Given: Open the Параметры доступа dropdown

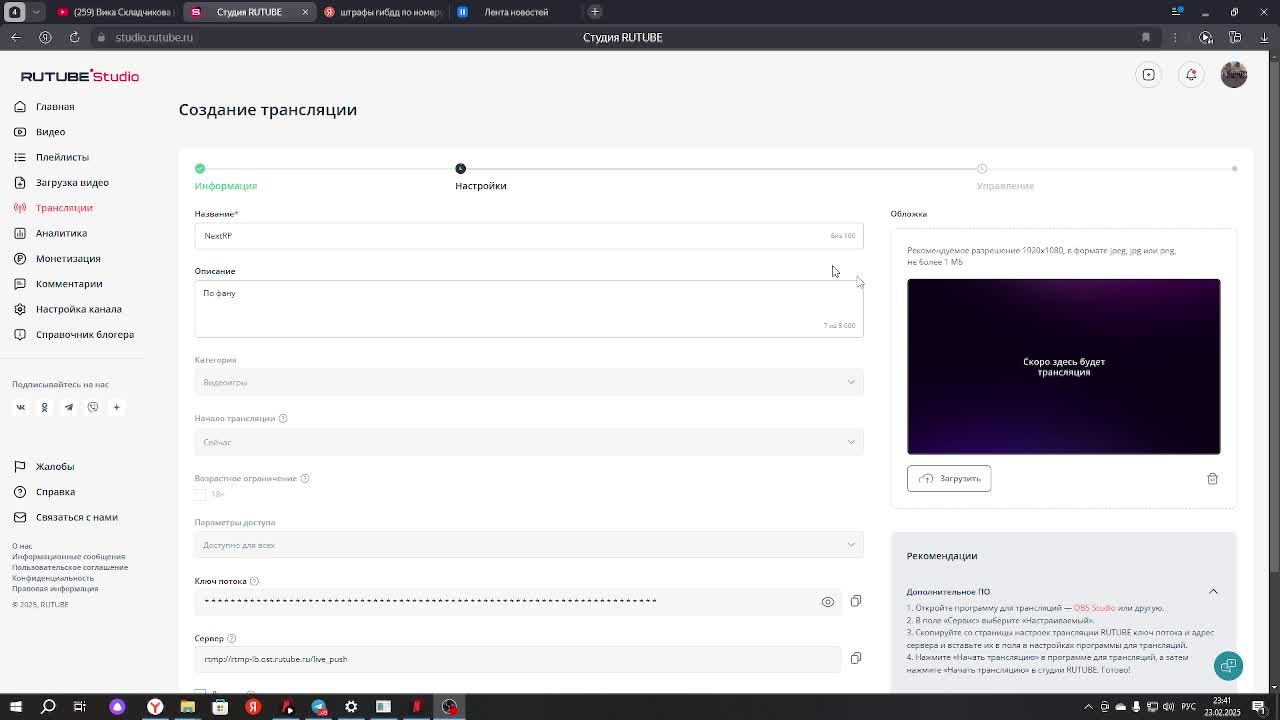Looking at the screenshot, I should [x=529, y=545].
